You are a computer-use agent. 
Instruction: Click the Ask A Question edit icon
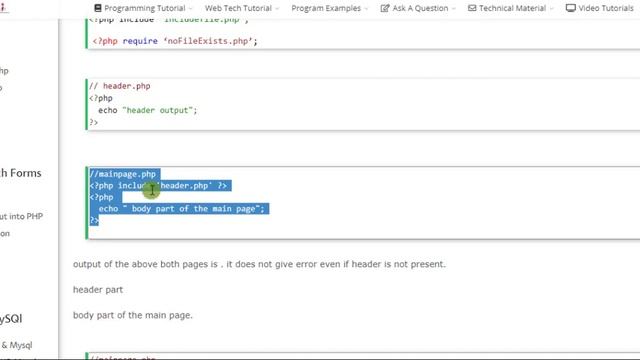click(384, 8)
